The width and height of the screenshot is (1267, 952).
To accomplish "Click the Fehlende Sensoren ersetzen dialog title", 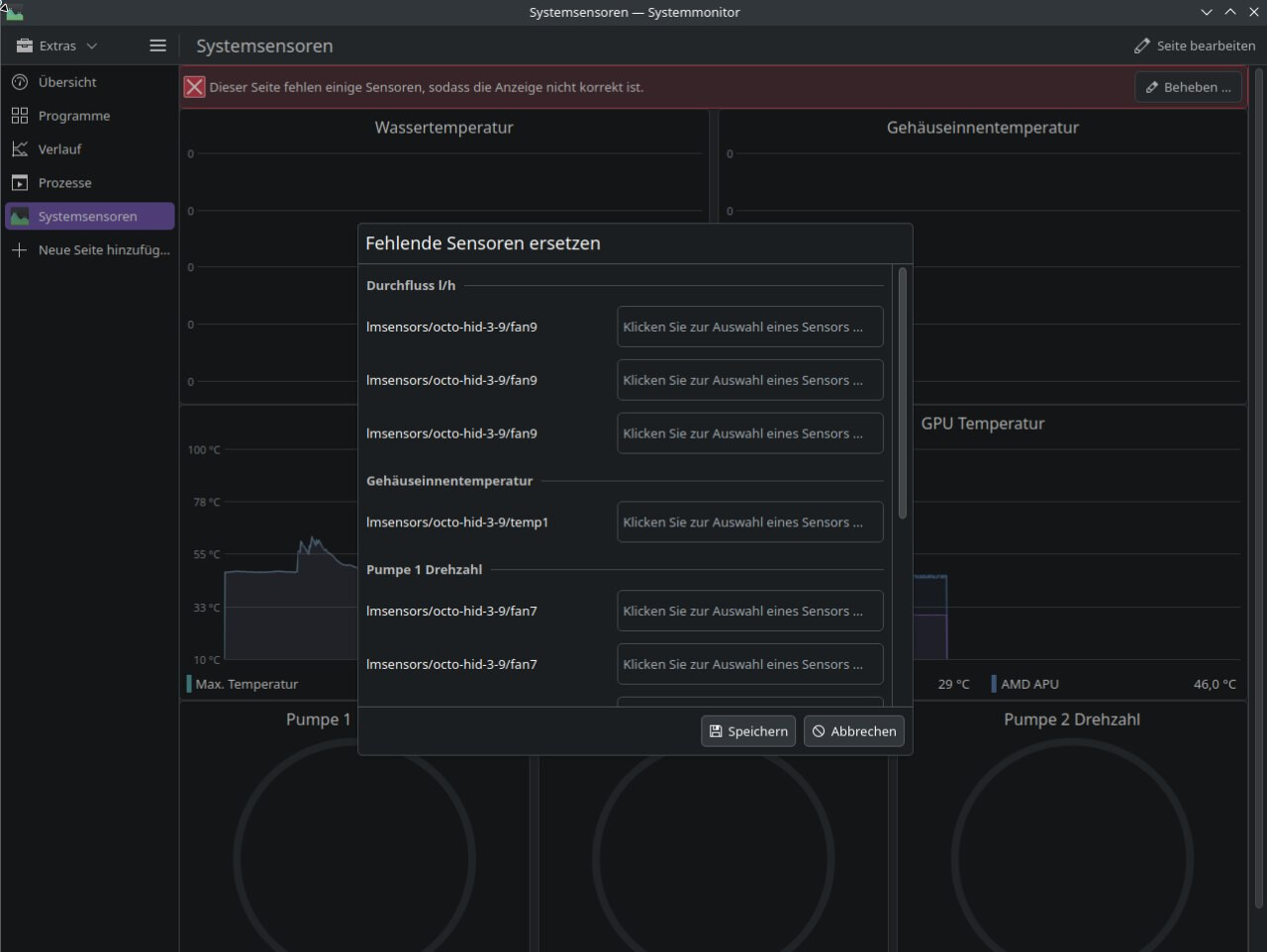I will (x=483, y=243).
